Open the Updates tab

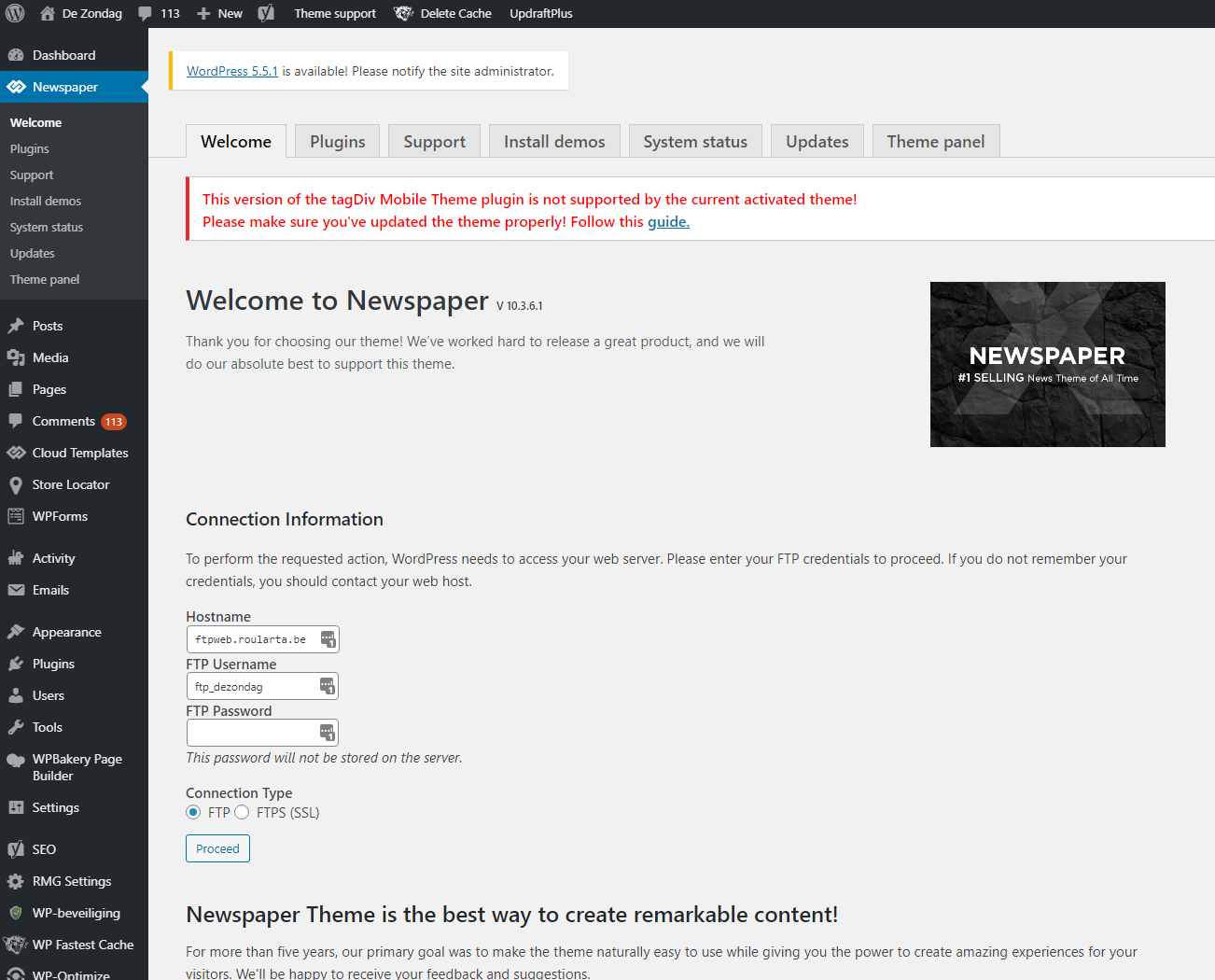(x=817, y=142)
